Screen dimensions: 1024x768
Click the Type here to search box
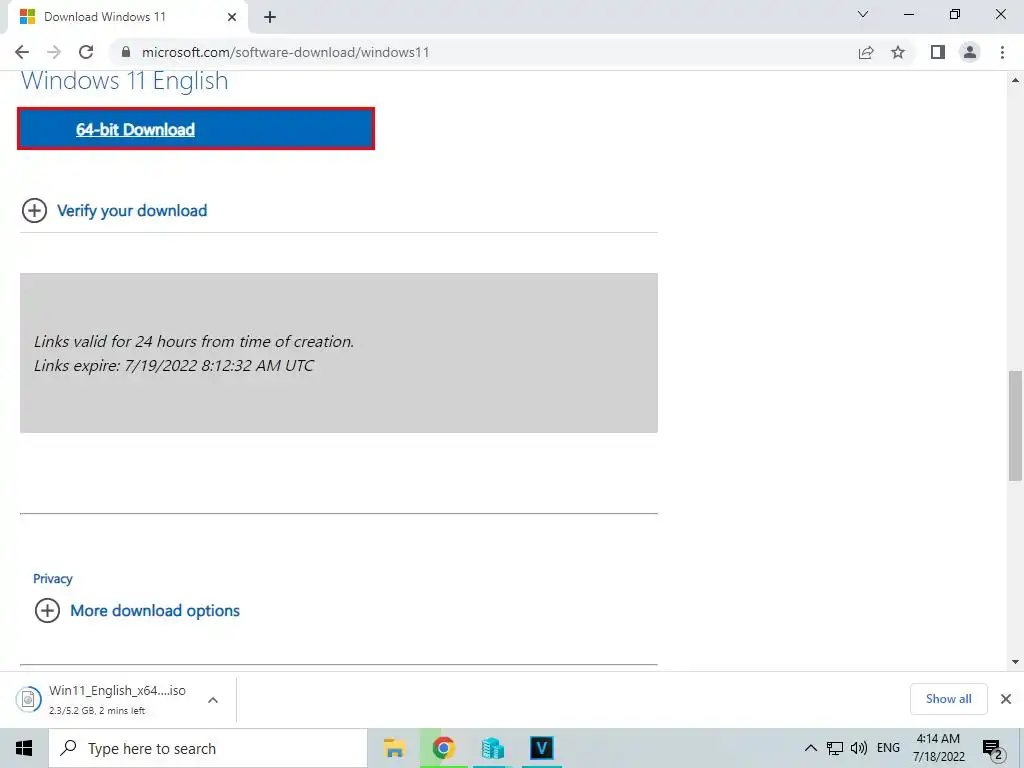tap(208, 748)
